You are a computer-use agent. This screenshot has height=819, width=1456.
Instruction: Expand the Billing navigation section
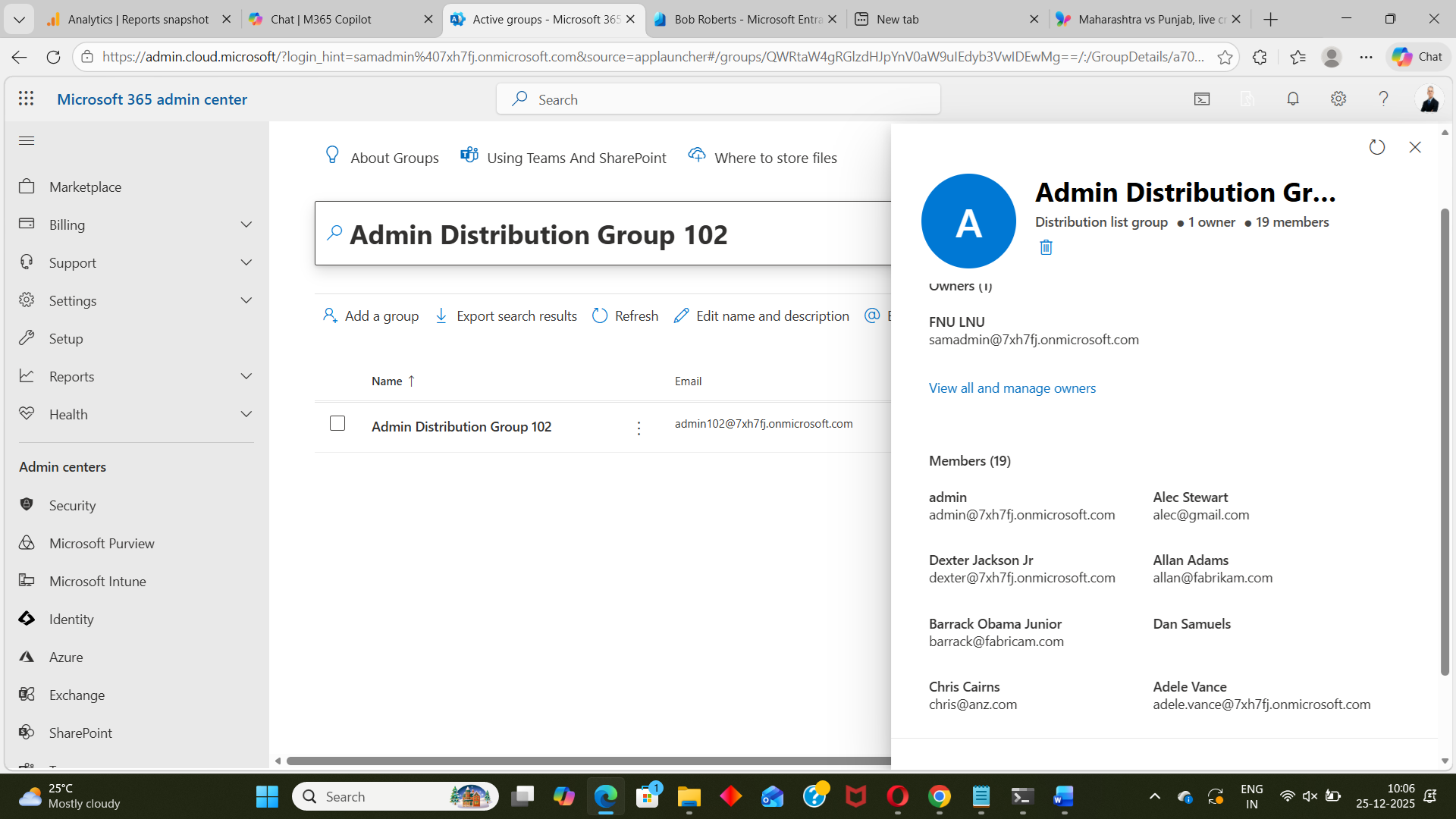pos(246,224)
